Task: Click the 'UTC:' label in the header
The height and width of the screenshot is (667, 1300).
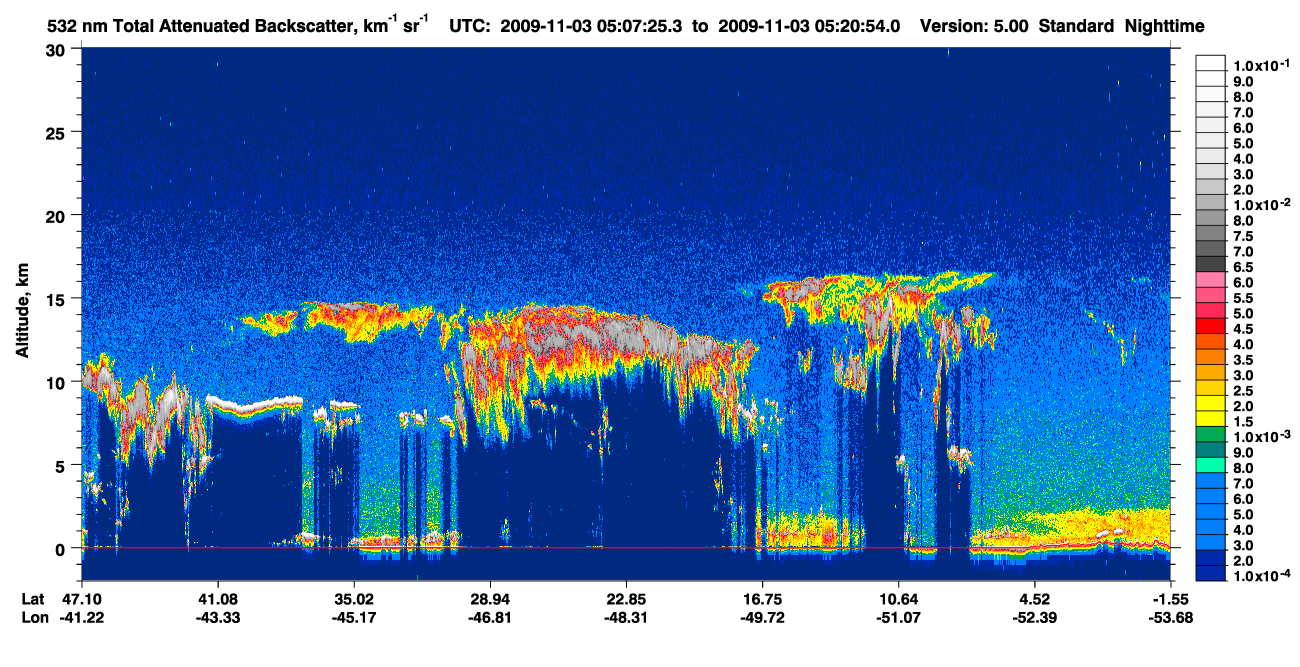Action: pyautogui.click(x=470, y=27)
